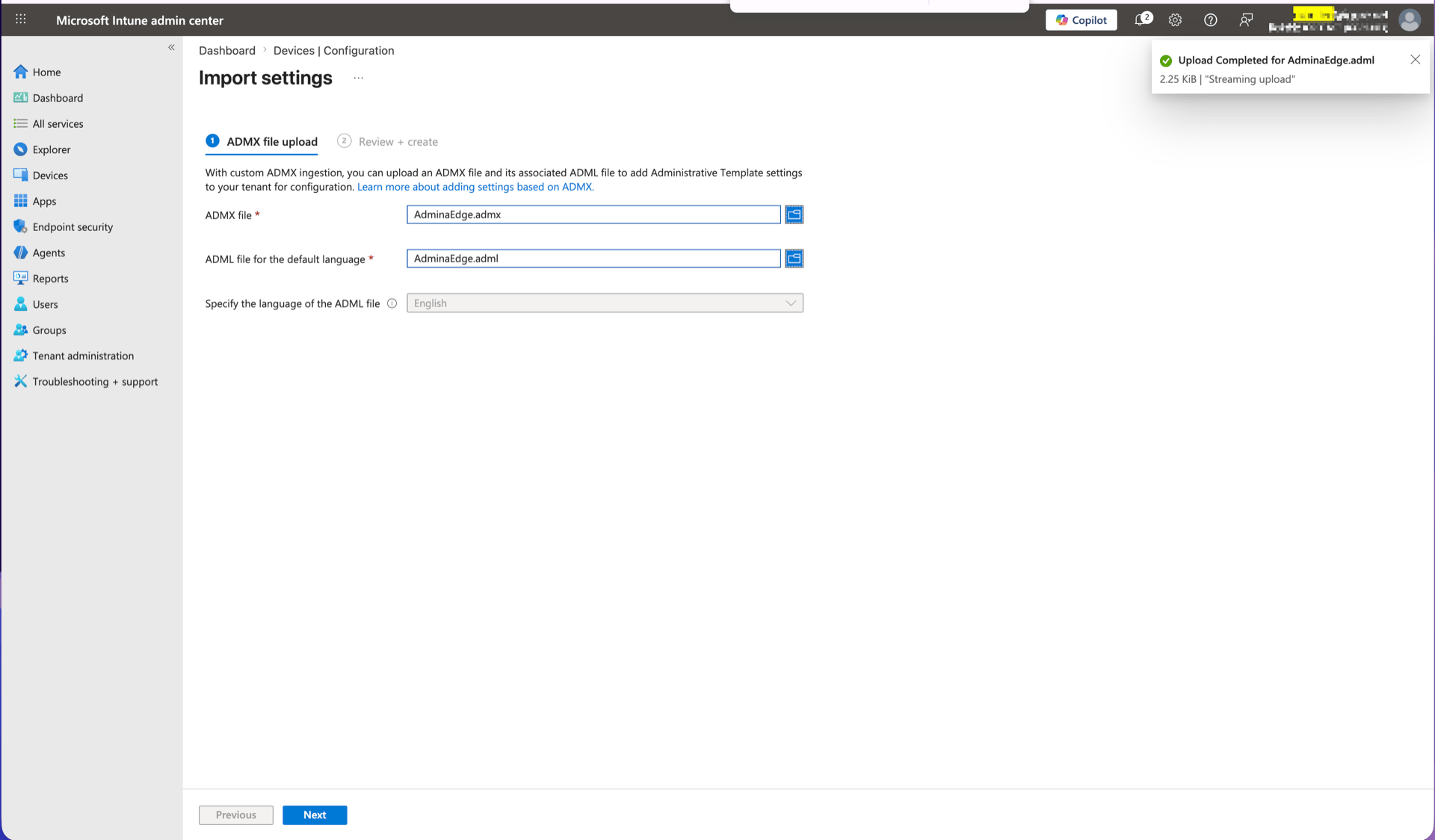Open portal settings gear icon
Screen dimensions: 1435x840
pos(1175,20)
